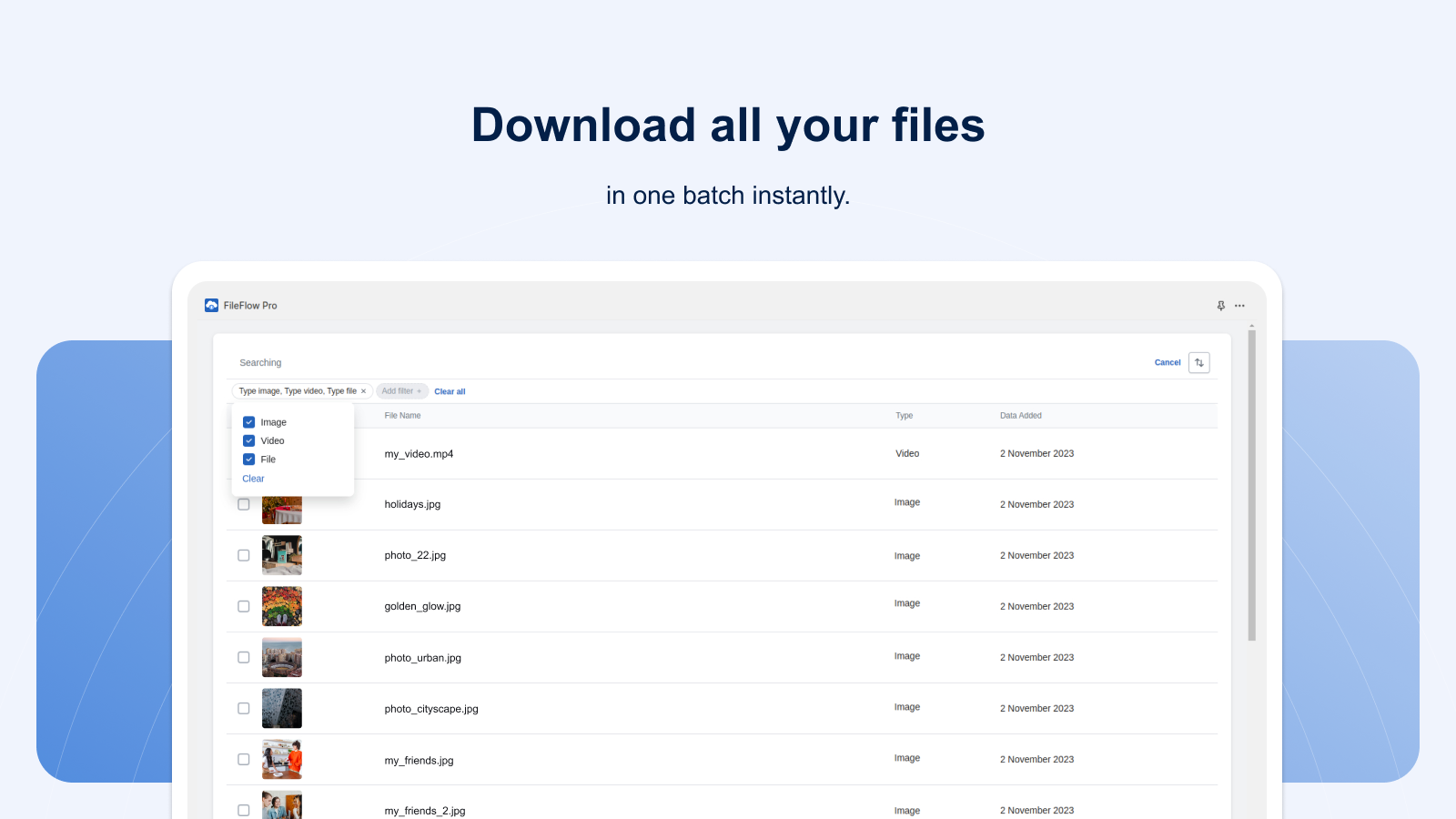Uncheck the Video filter checkbox
This screenshot has width=1456, height=819.
pyautogui.click(x=249, y=440)
